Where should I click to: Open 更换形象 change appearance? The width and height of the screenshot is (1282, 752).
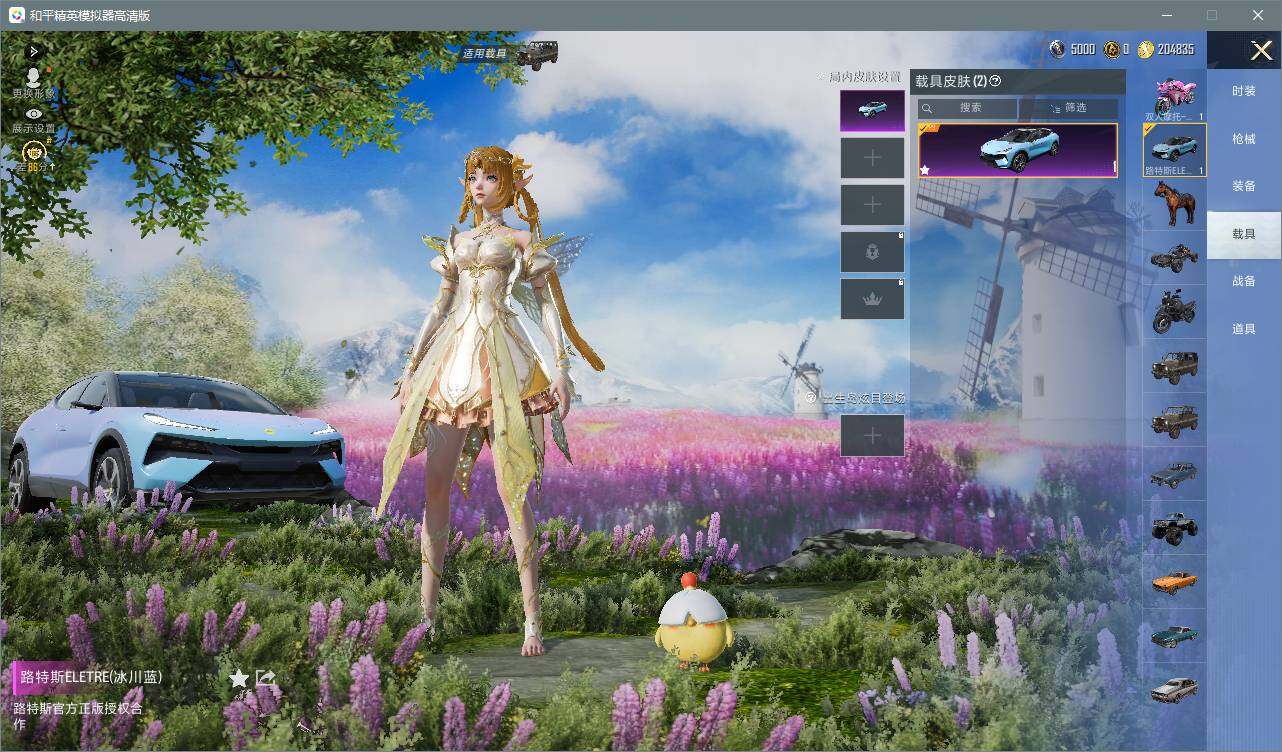(x=34, y=83)
